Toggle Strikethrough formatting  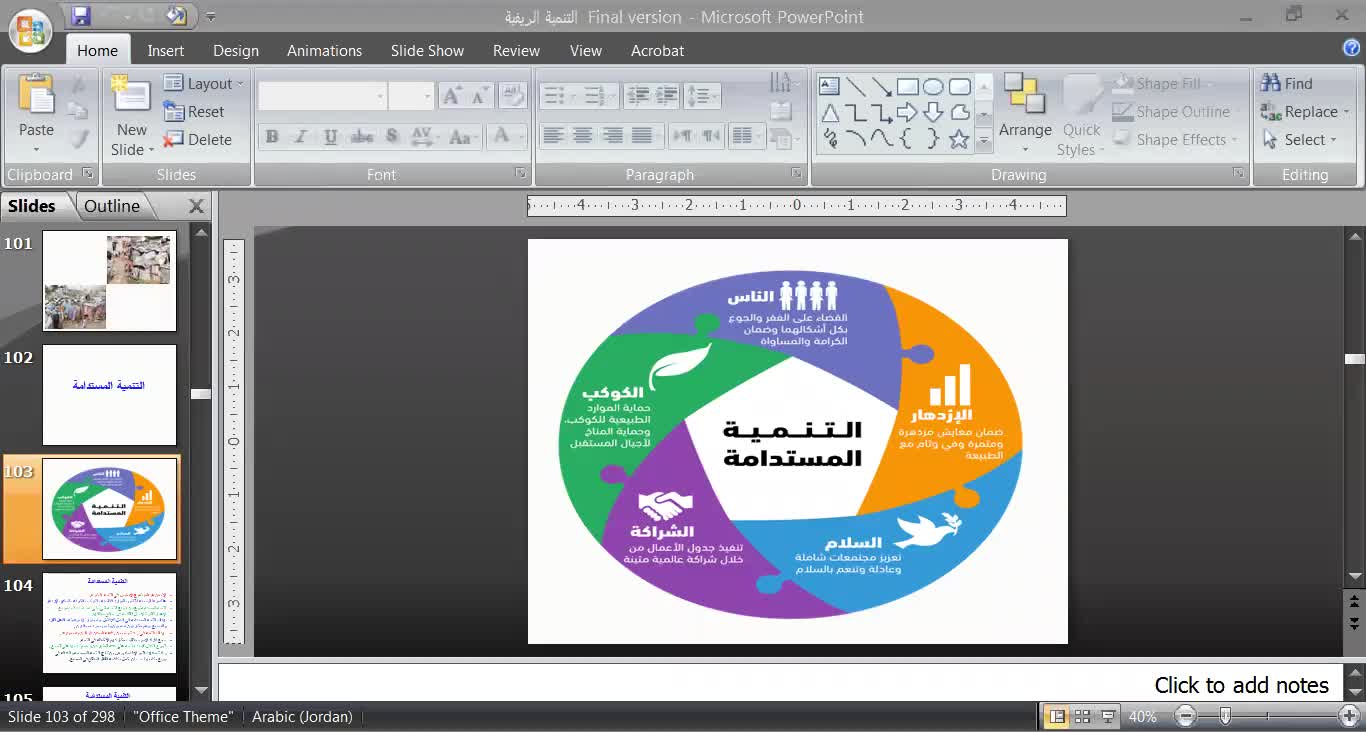coord(361,137)
